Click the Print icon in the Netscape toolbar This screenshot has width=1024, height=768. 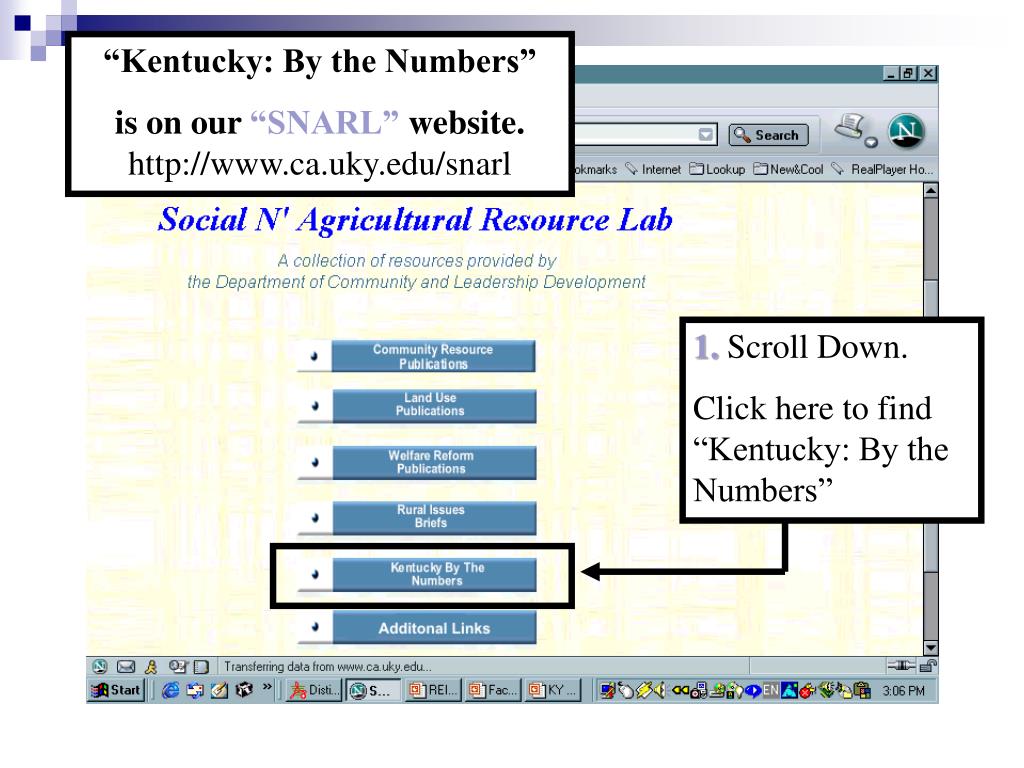point(850,127)
